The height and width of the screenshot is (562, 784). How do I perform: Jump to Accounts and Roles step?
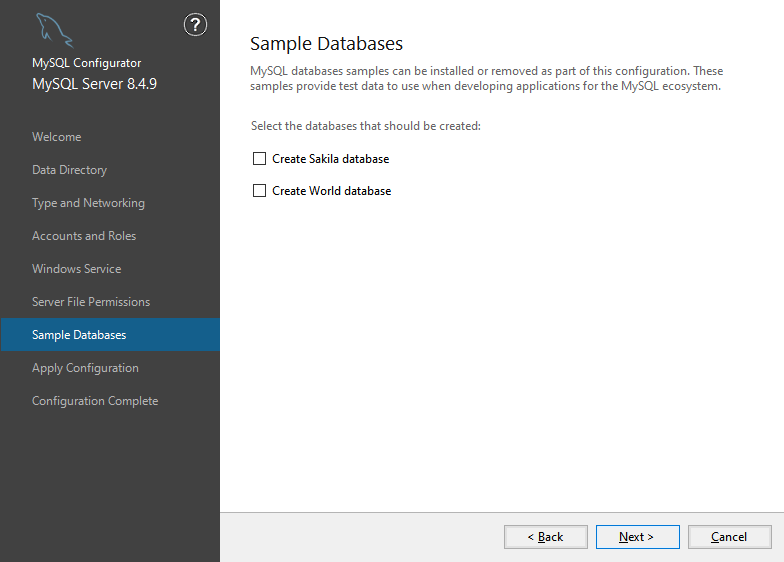point(84,236)
